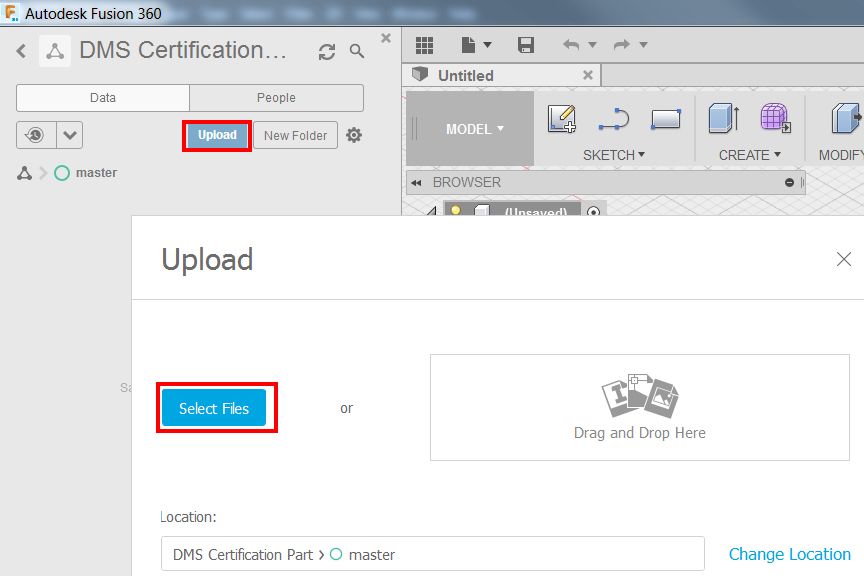Go back with data panel arrow
Screen dimensions: 864x576
(21, 51)
